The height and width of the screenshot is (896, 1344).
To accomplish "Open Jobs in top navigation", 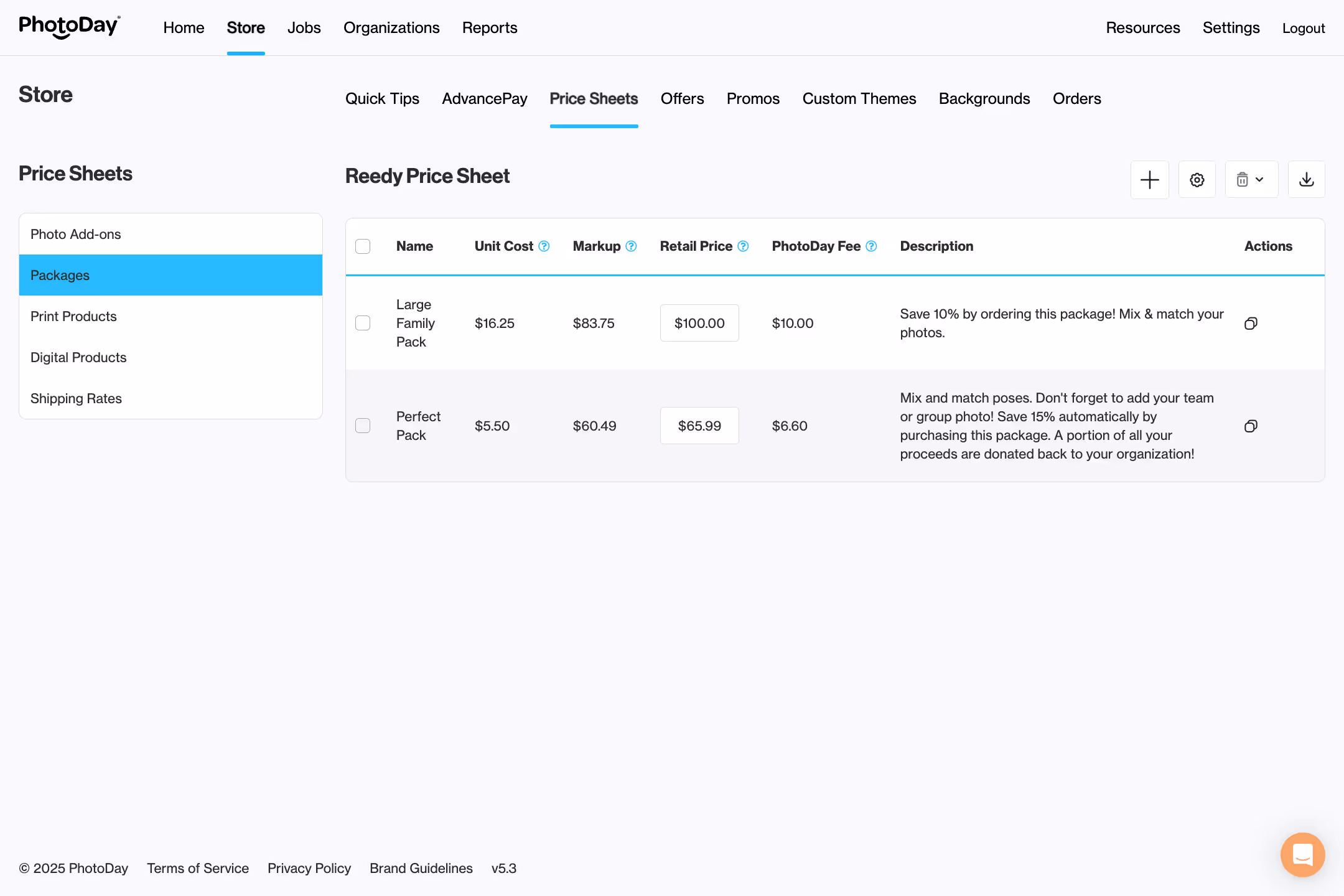I will pos(304,27).
